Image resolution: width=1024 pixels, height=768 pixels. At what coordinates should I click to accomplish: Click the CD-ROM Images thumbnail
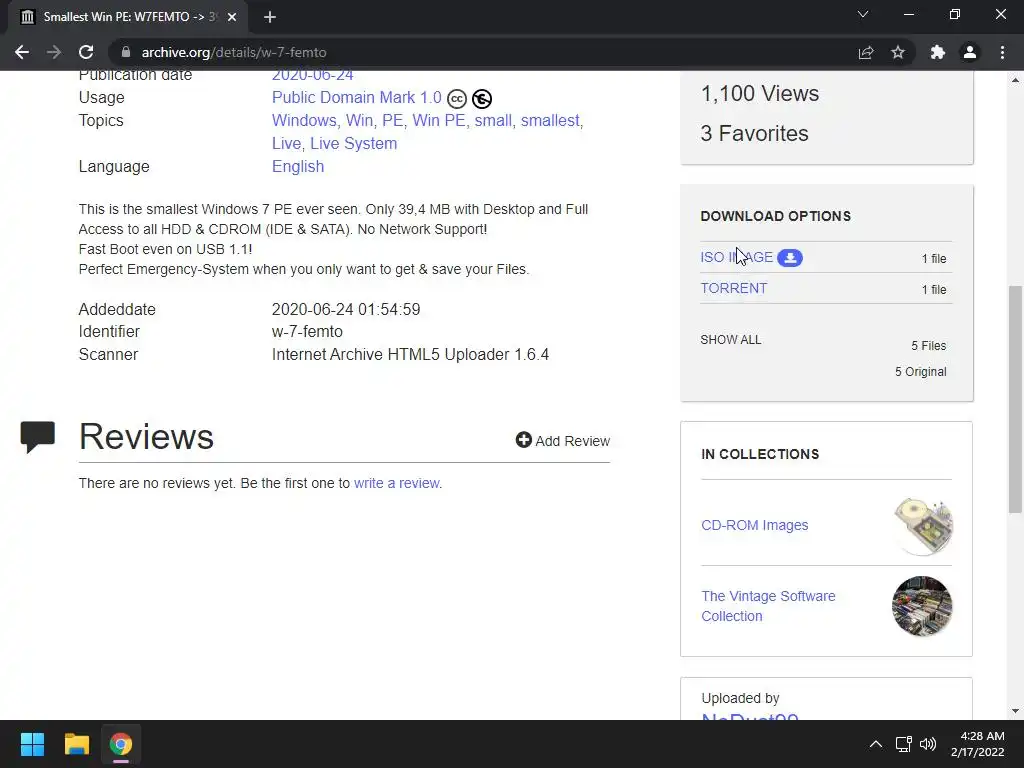click(922, 526)
